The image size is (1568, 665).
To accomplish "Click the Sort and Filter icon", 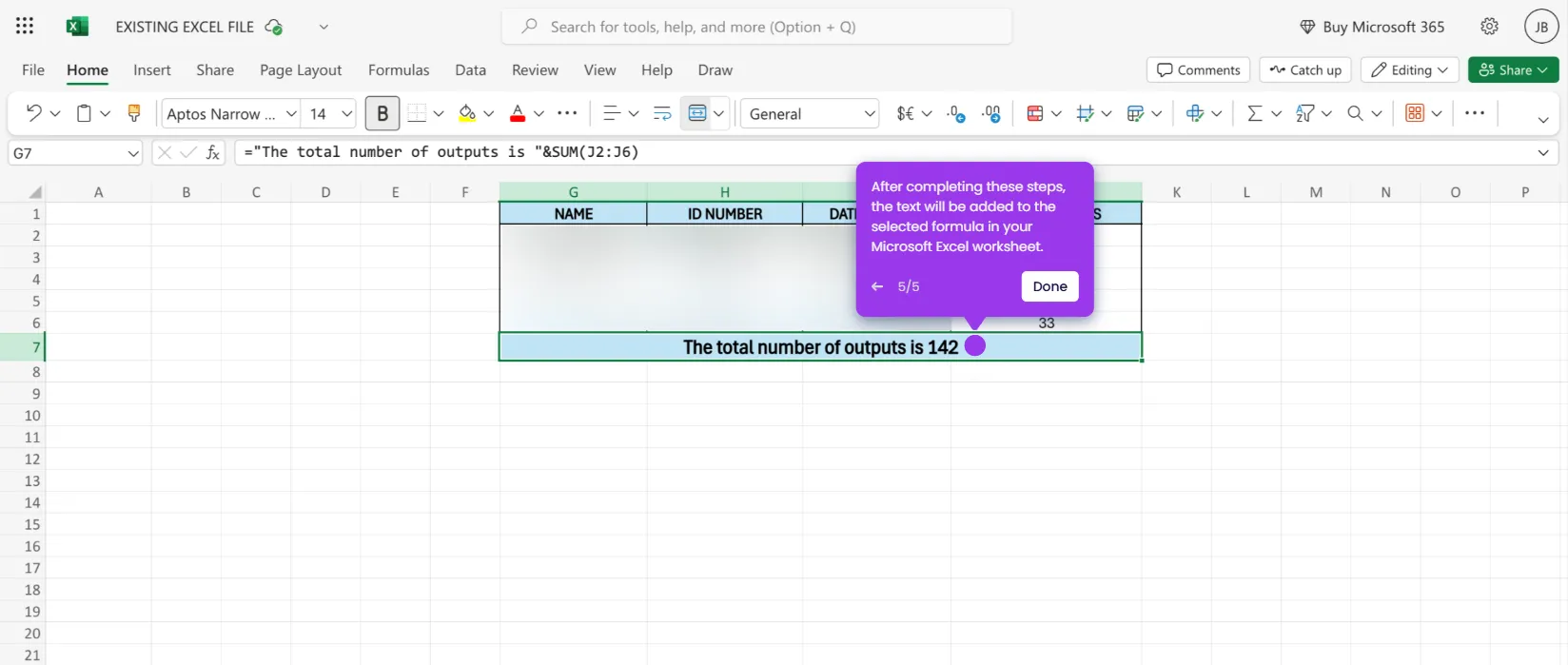I will (1305, 113).
